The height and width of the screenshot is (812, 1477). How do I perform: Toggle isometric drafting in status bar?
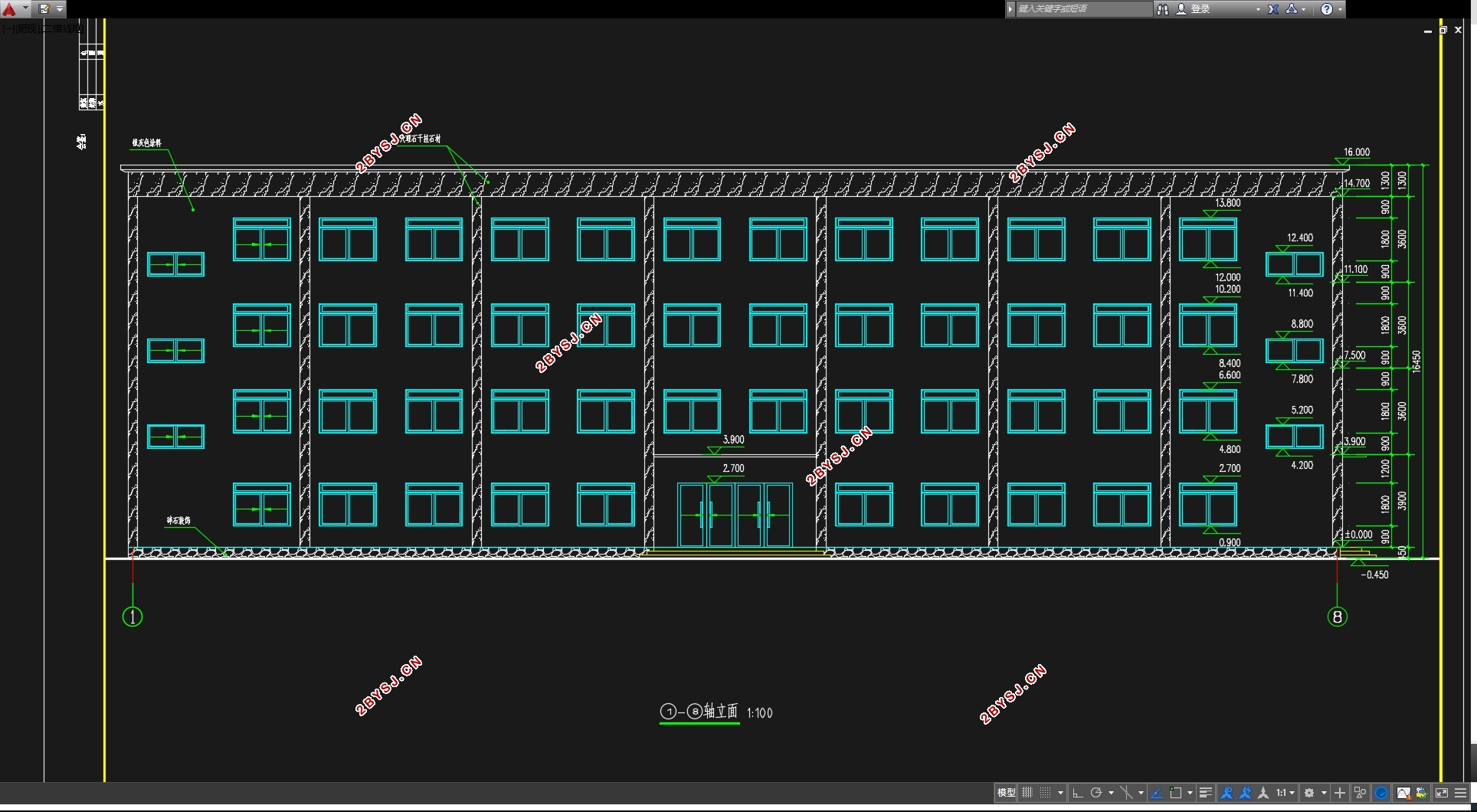(x=1126, y=793)
